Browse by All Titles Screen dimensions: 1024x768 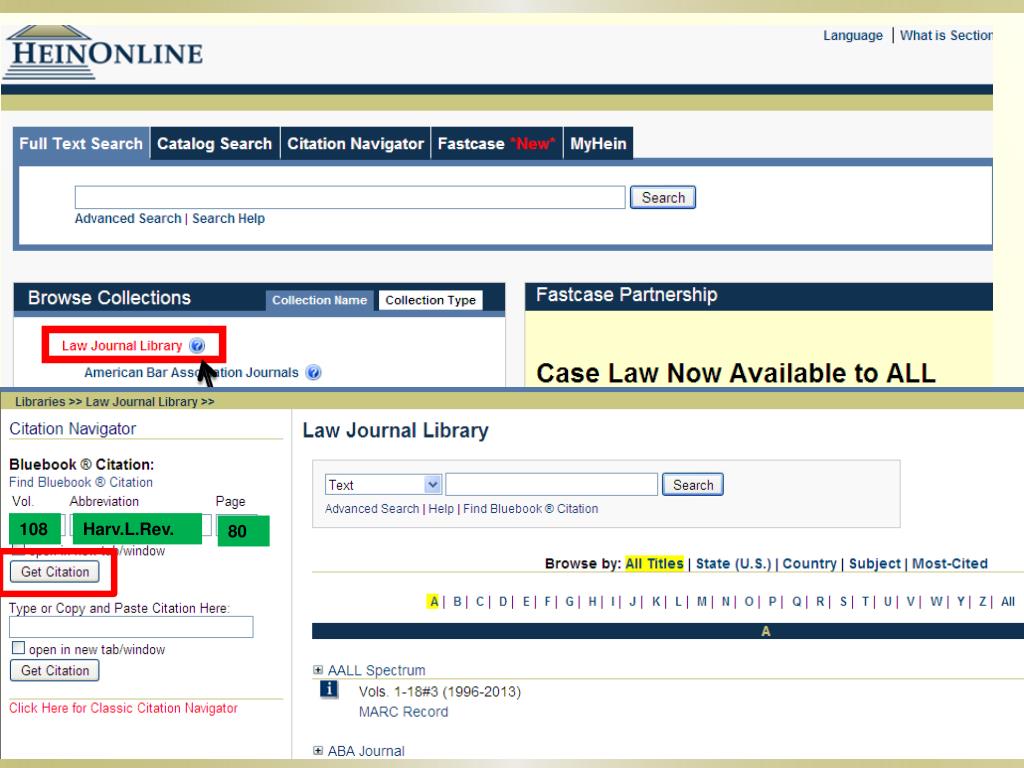(654, 563)
